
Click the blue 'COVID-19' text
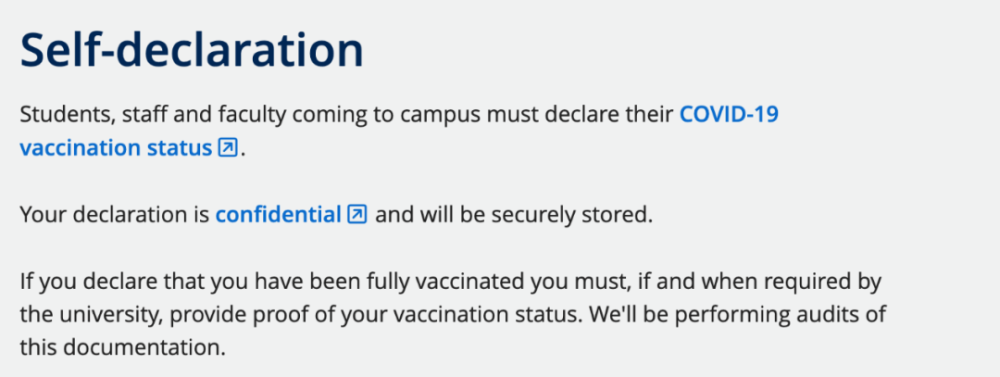(x=729, y=115)
